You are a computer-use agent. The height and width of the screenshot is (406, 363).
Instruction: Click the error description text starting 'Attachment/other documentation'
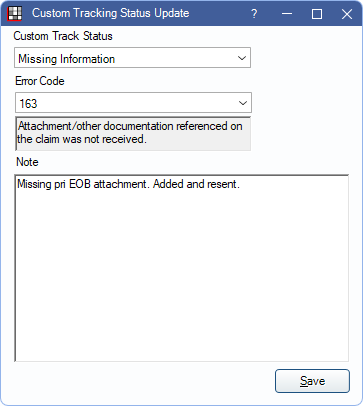(x=130, y=126)
